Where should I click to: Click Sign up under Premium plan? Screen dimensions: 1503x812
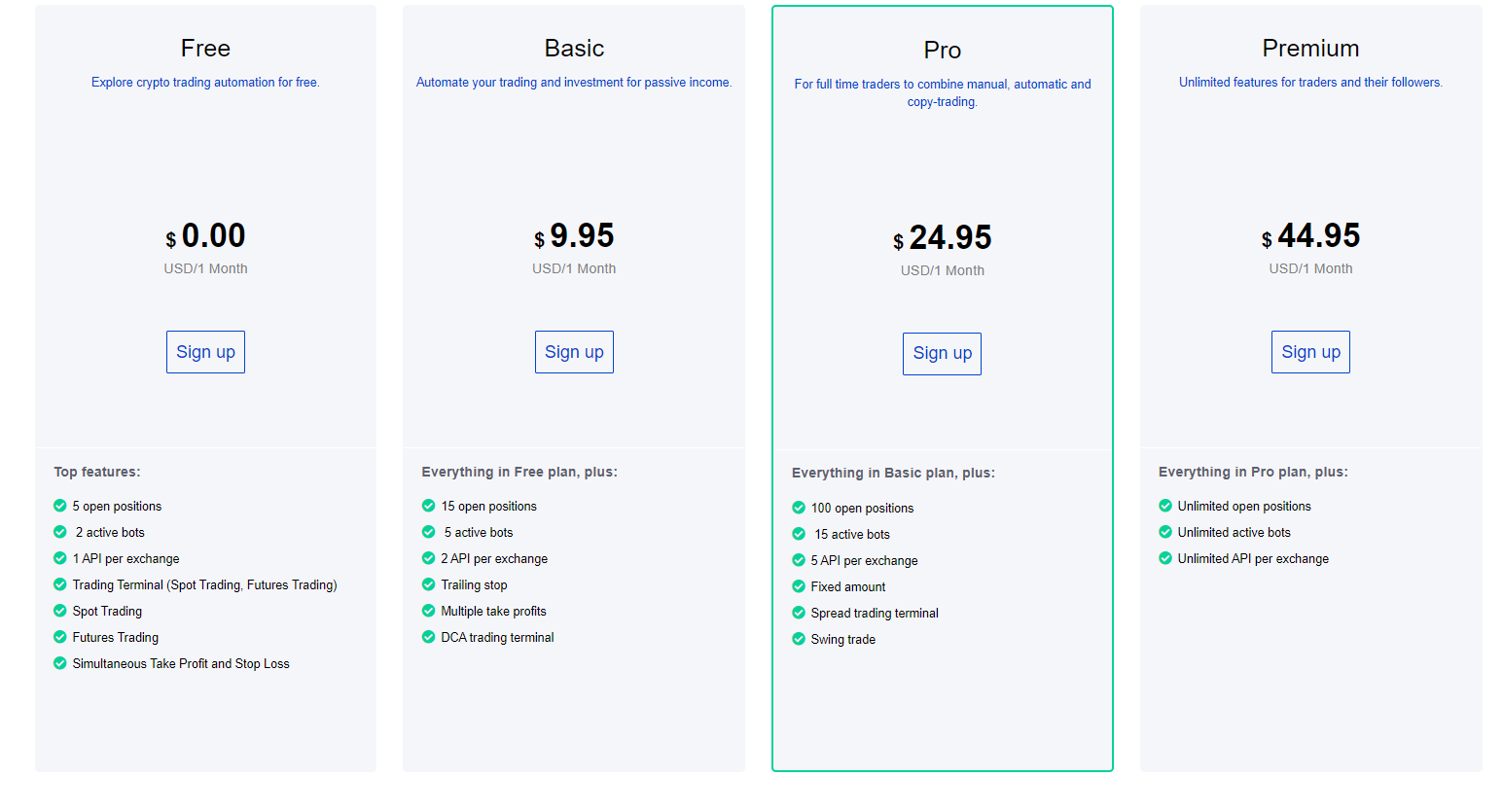coord(1310,352)
